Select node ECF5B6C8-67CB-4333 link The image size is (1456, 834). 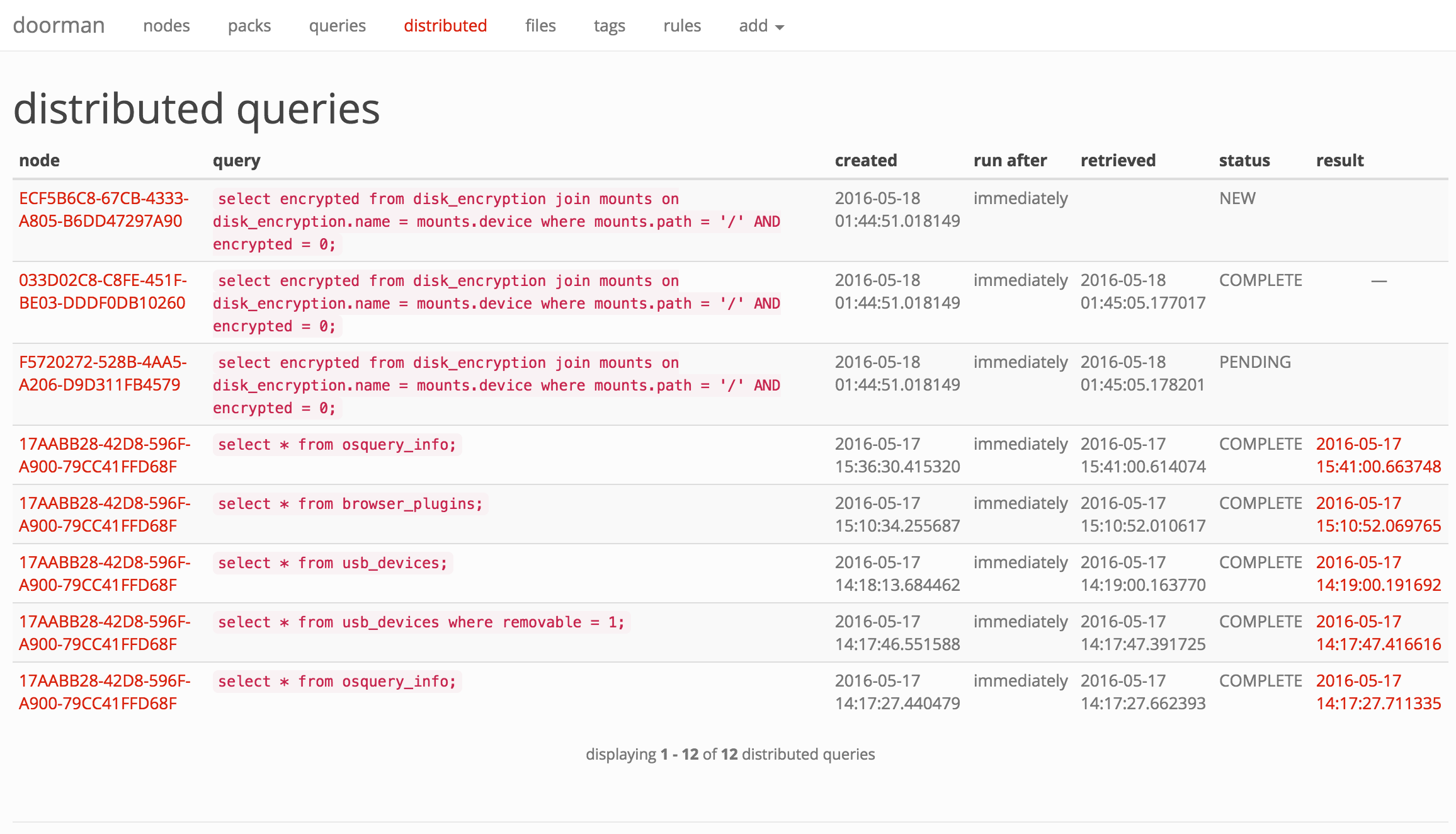point(103,210)
